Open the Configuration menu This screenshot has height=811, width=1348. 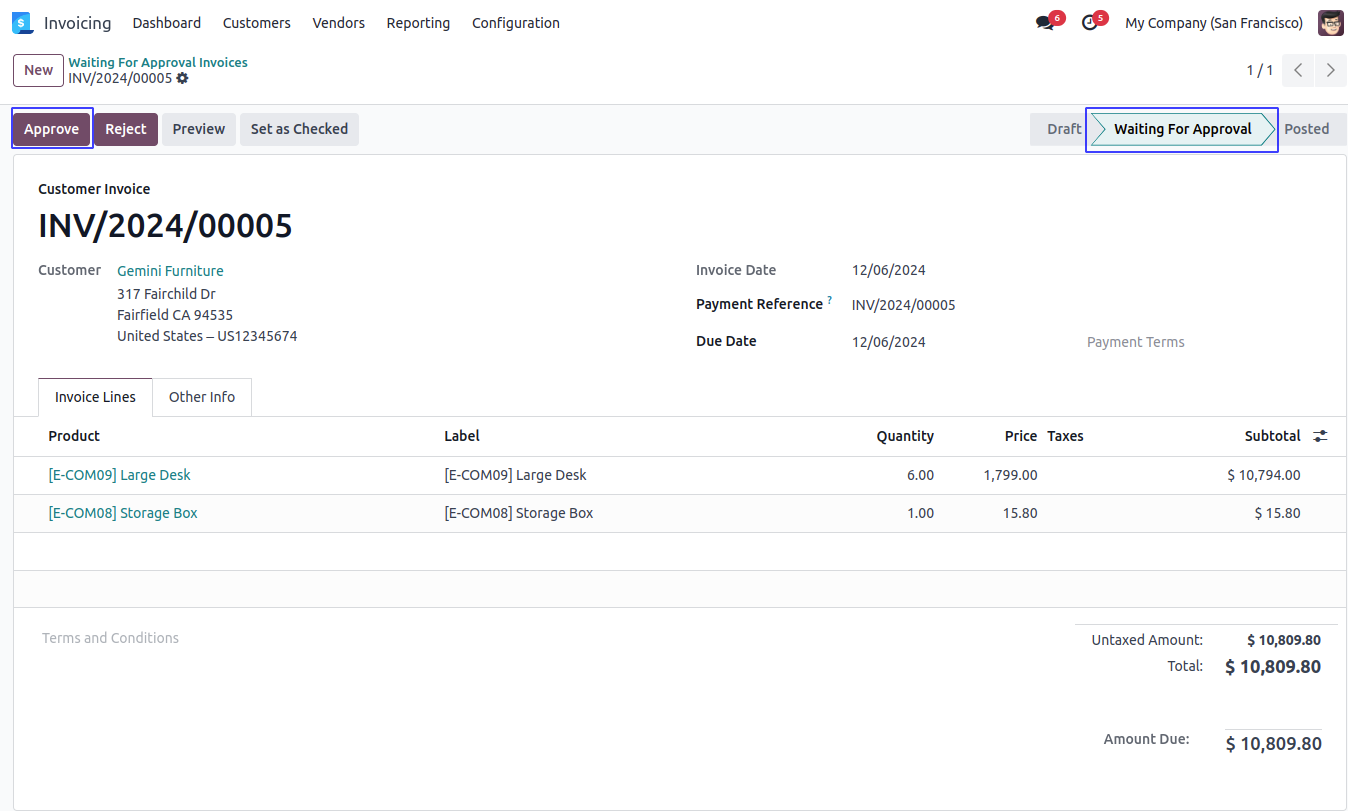tap(515, 23)
